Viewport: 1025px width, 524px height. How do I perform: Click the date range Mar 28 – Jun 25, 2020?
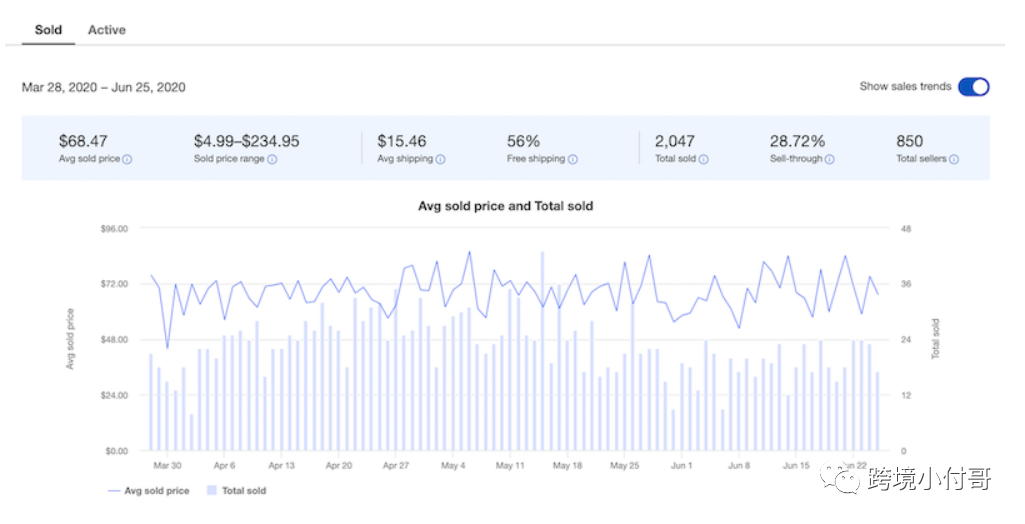point(104,87)
